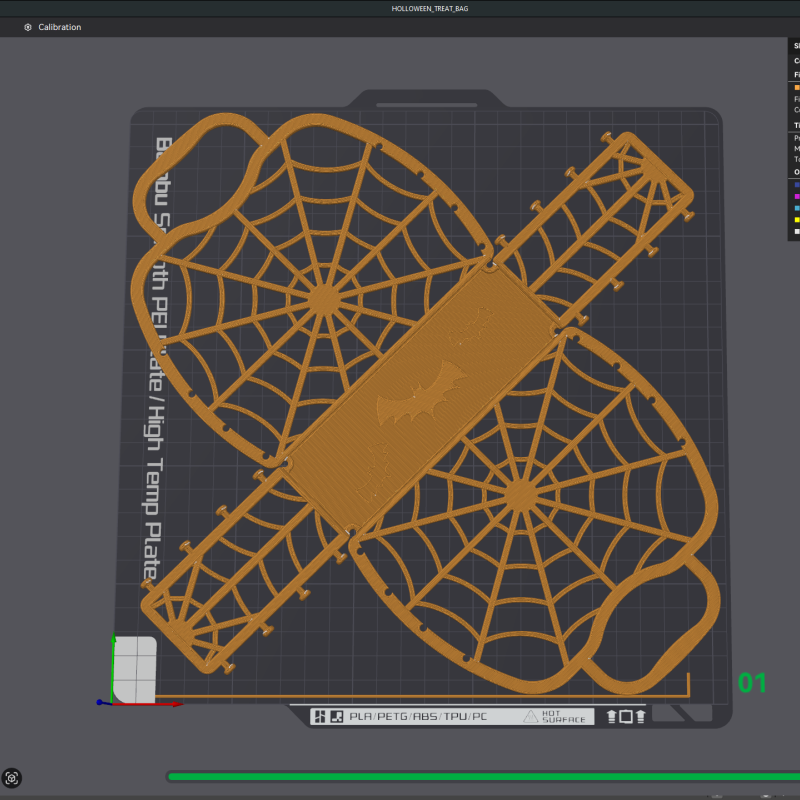Select the orange filament icon in right panel
The image size is (800, 800).
(795, 87)
